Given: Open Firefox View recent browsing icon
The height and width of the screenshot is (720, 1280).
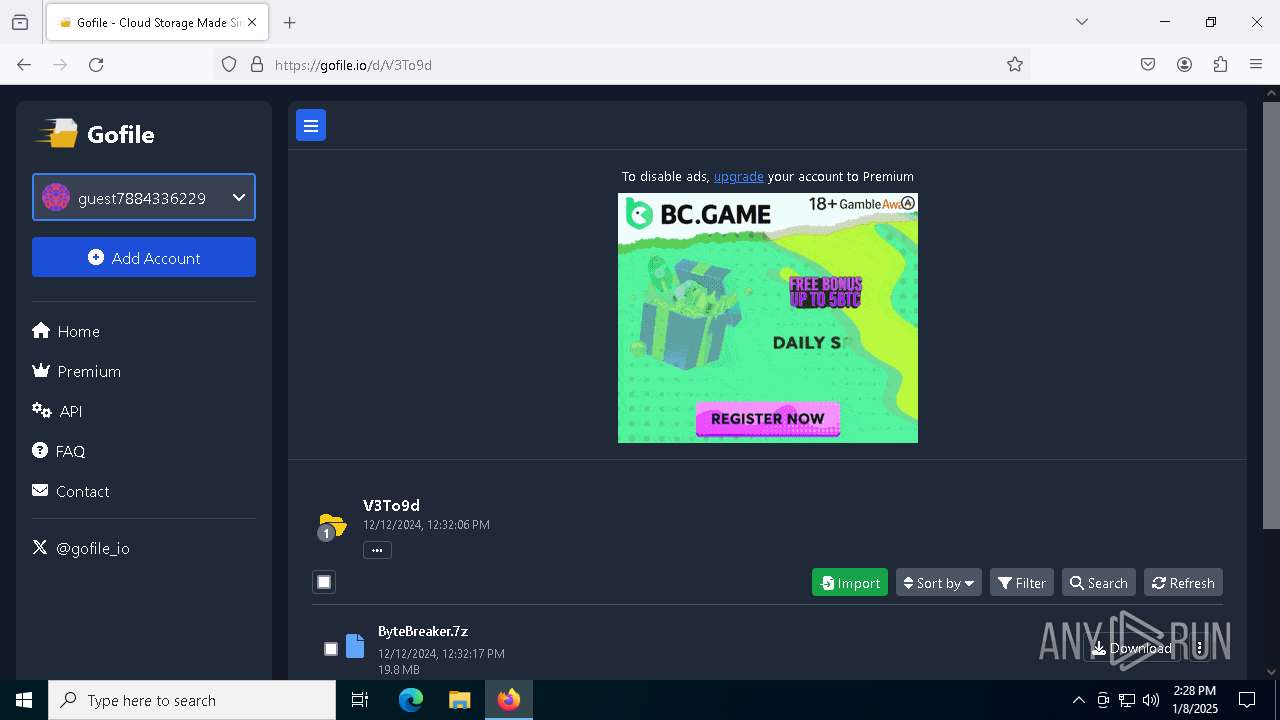Looking at the screenshot, I should tap(20, 22).
